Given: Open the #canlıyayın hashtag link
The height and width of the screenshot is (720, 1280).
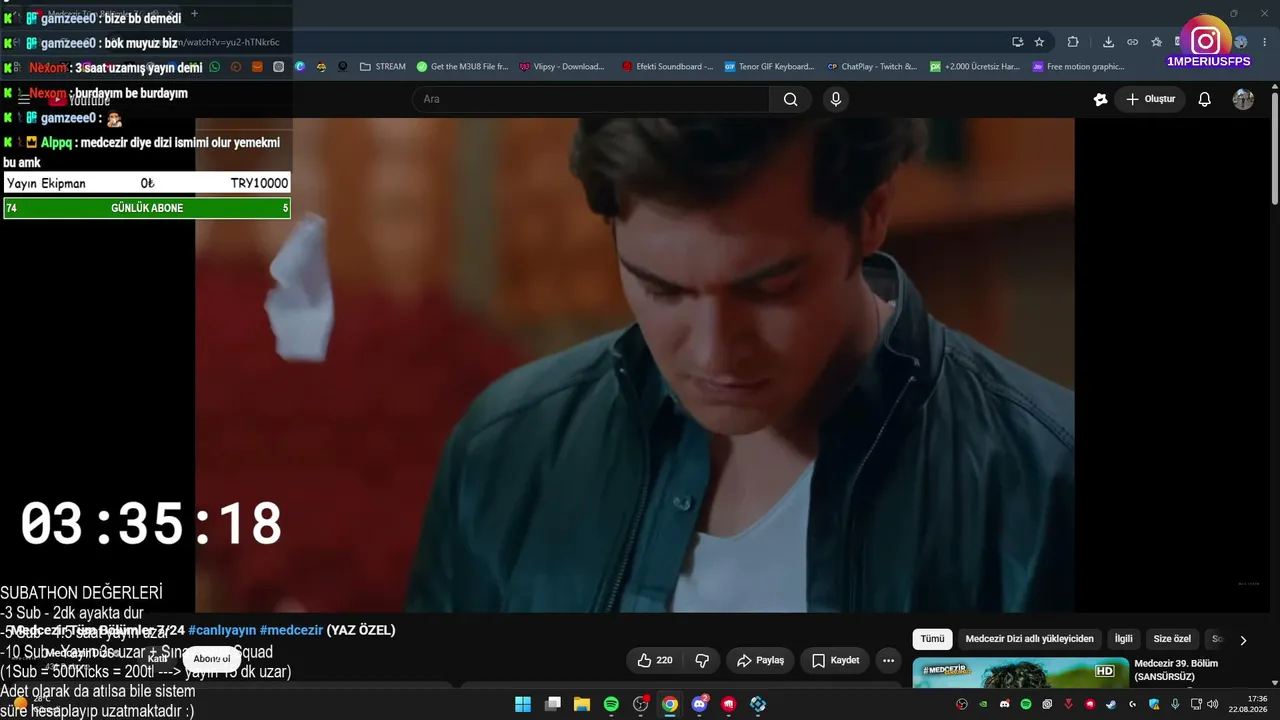Looking at the screenshot, I should click(222, 630).
